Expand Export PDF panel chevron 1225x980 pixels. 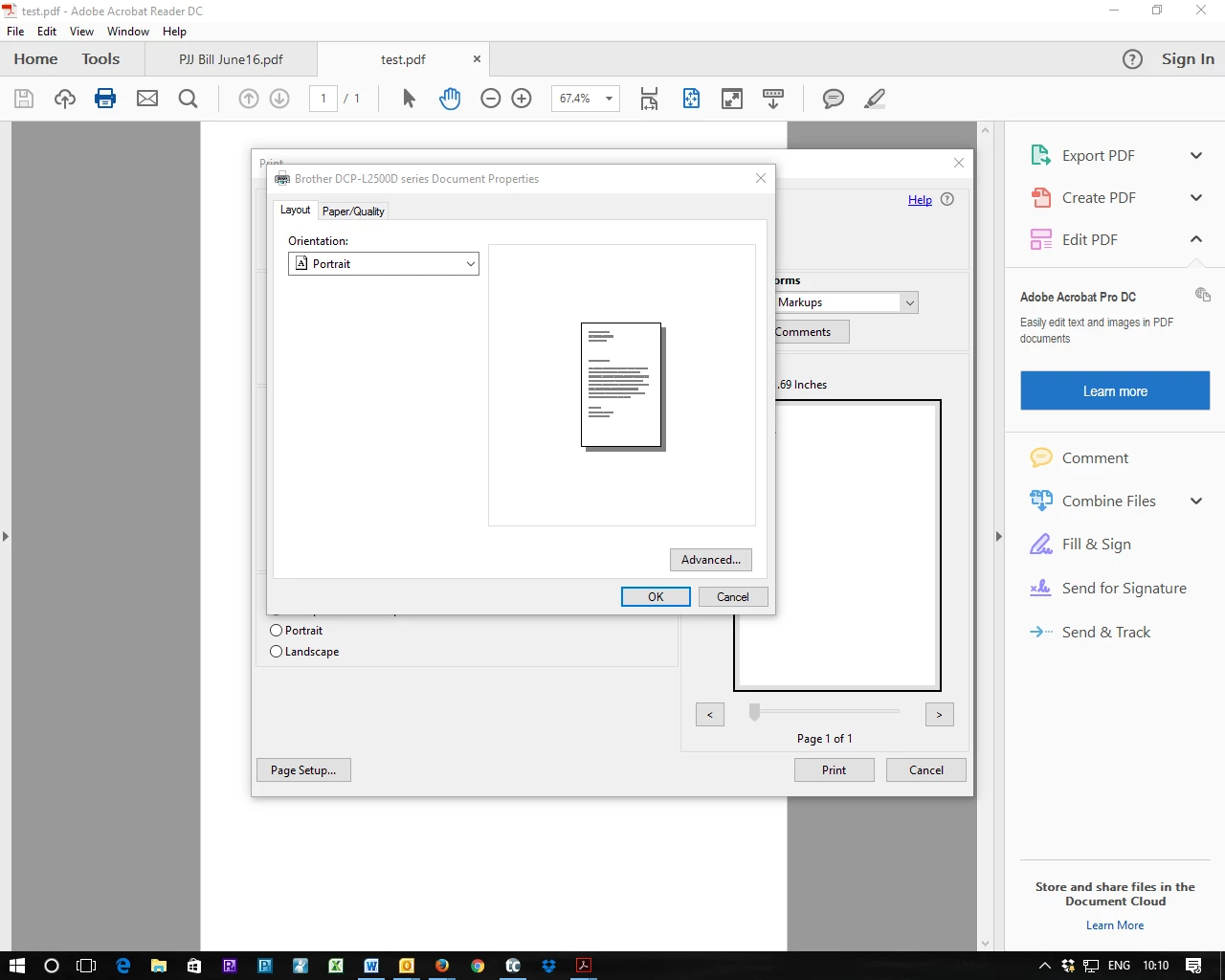click(x=1196, y=155)
